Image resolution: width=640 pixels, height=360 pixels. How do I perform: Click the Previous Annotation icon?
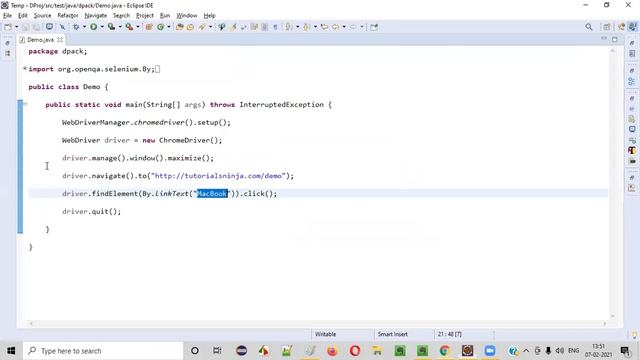coord(307,27)
